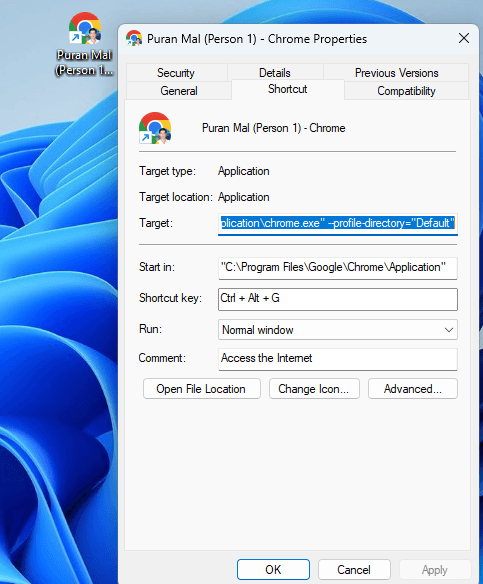Screen dimensions: 483x584
Task: Switch to the Details tab
Action: [275, 72]
